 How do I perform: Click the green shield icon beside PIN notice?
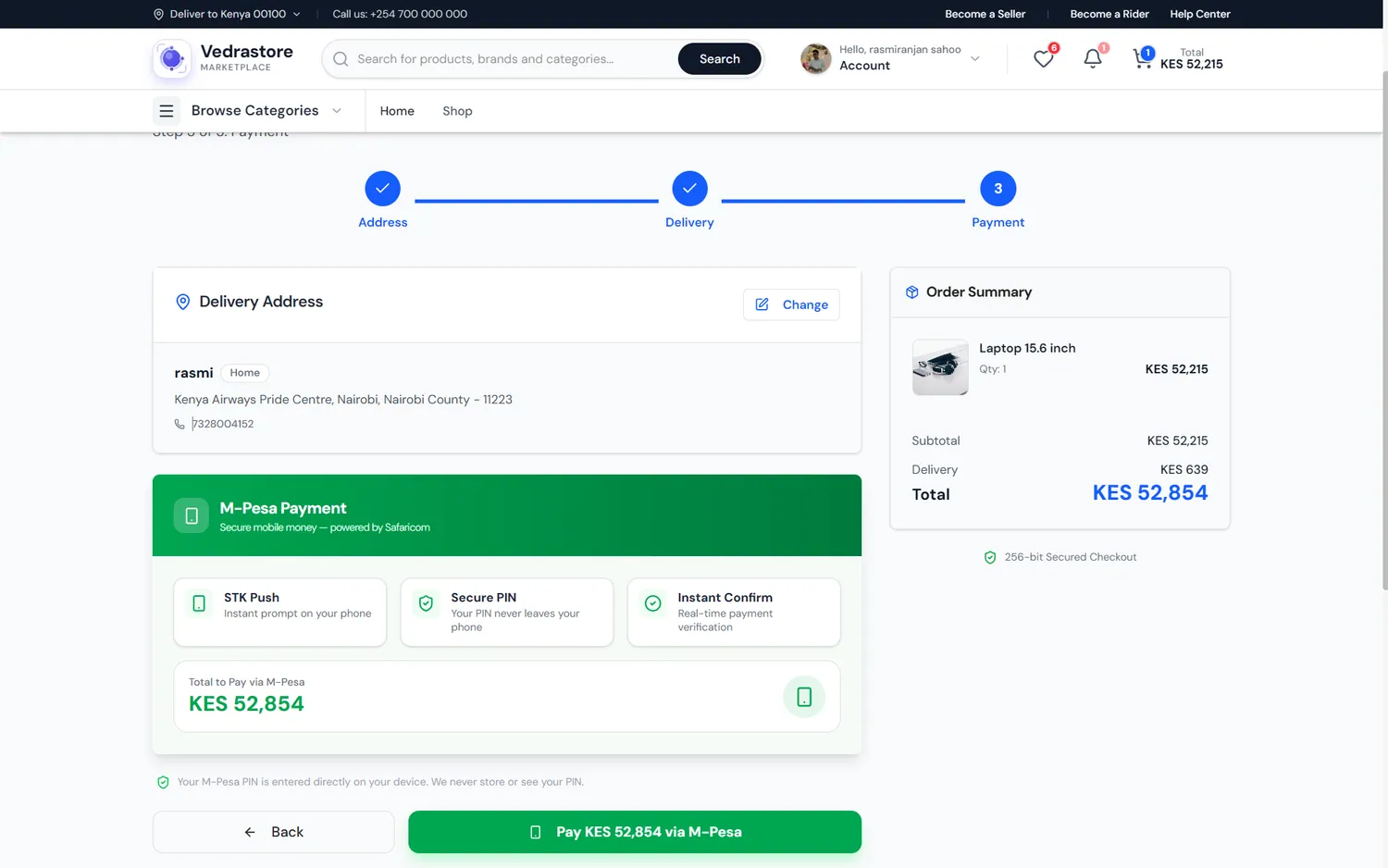pos(163,782)
